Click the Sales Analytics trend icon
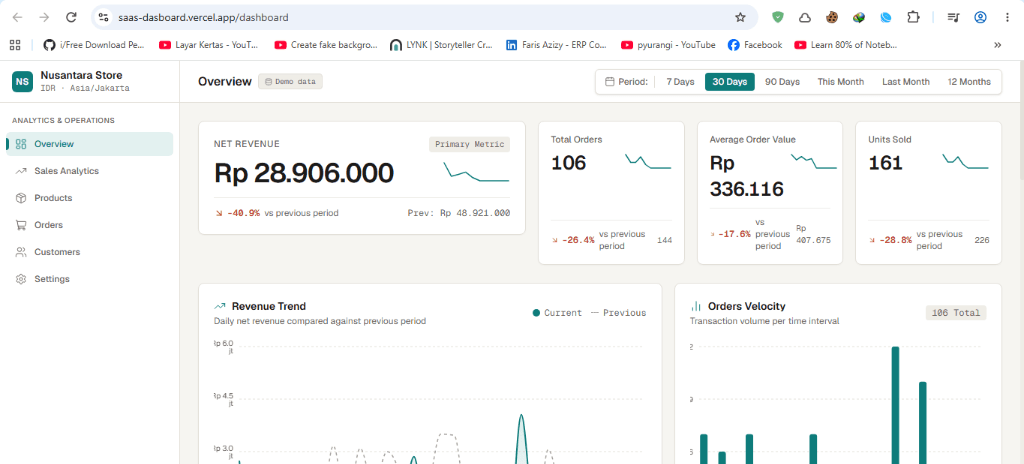This screenshot has width=1024, height=464. coord(21,171)
